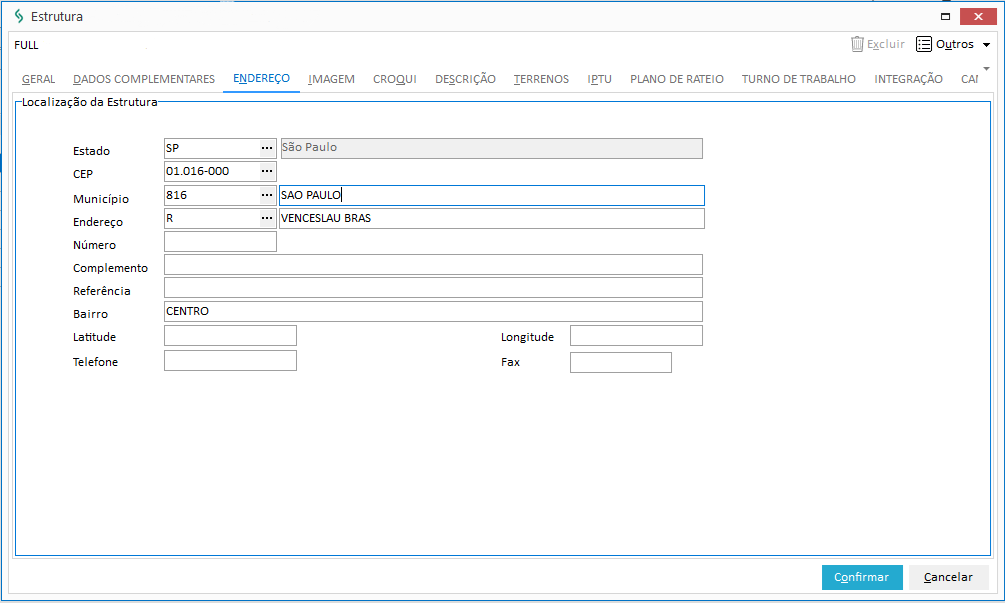
Task: Click the Município label
Action: [101, 199]
